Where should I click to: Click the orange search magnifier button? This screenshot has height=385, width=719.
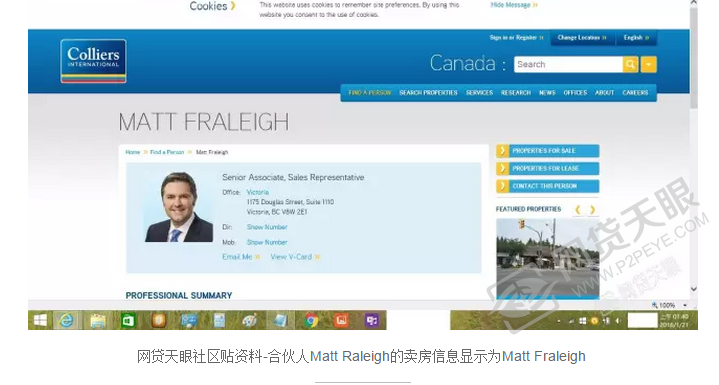click(x=631, y=65)
